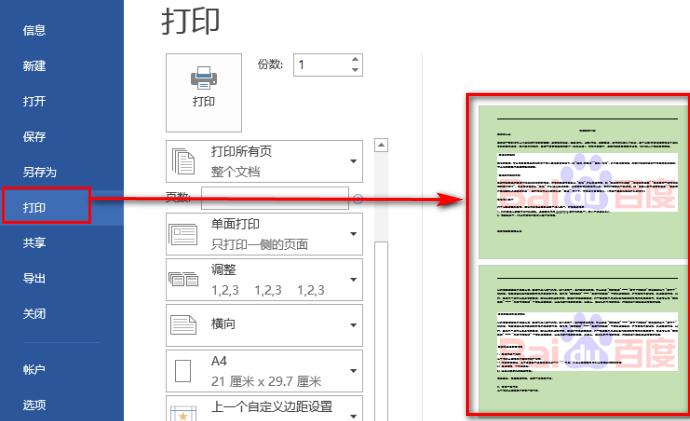The width and height of the screenshot is (690, 421).
Task: Click 关闭 (Close) in the sidebar
Action: 34,314
